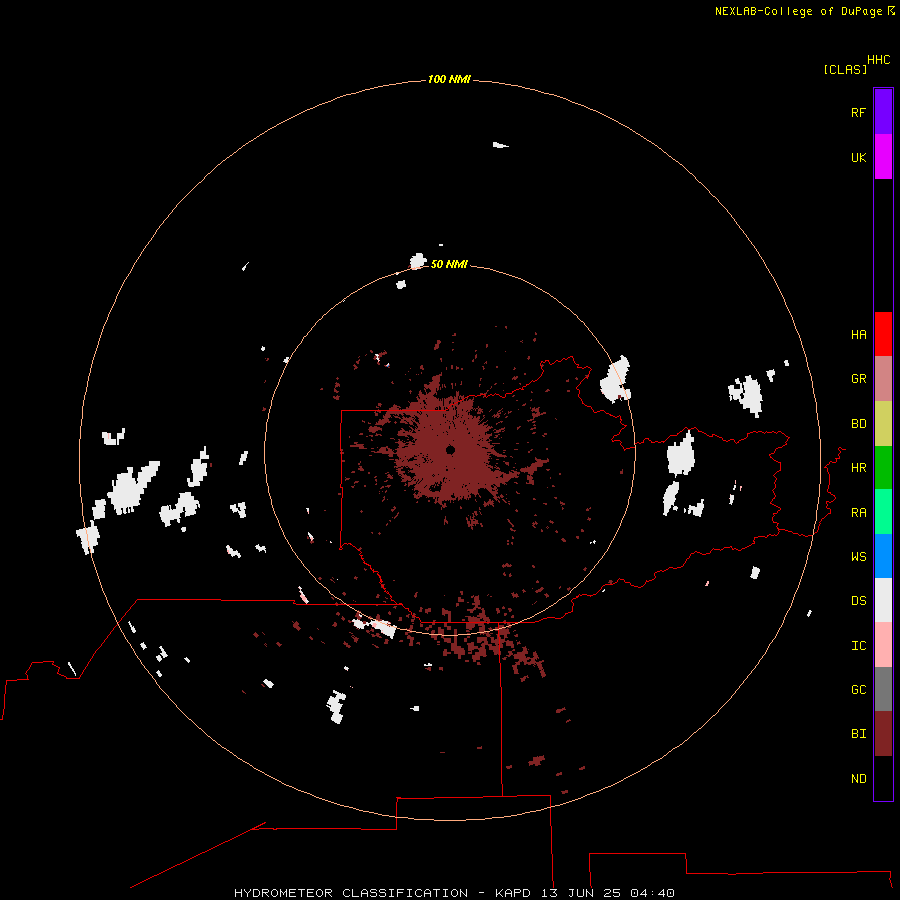Screen dimensions: 900x900
Task: Click the DS legend label
Action: (858, 601)
